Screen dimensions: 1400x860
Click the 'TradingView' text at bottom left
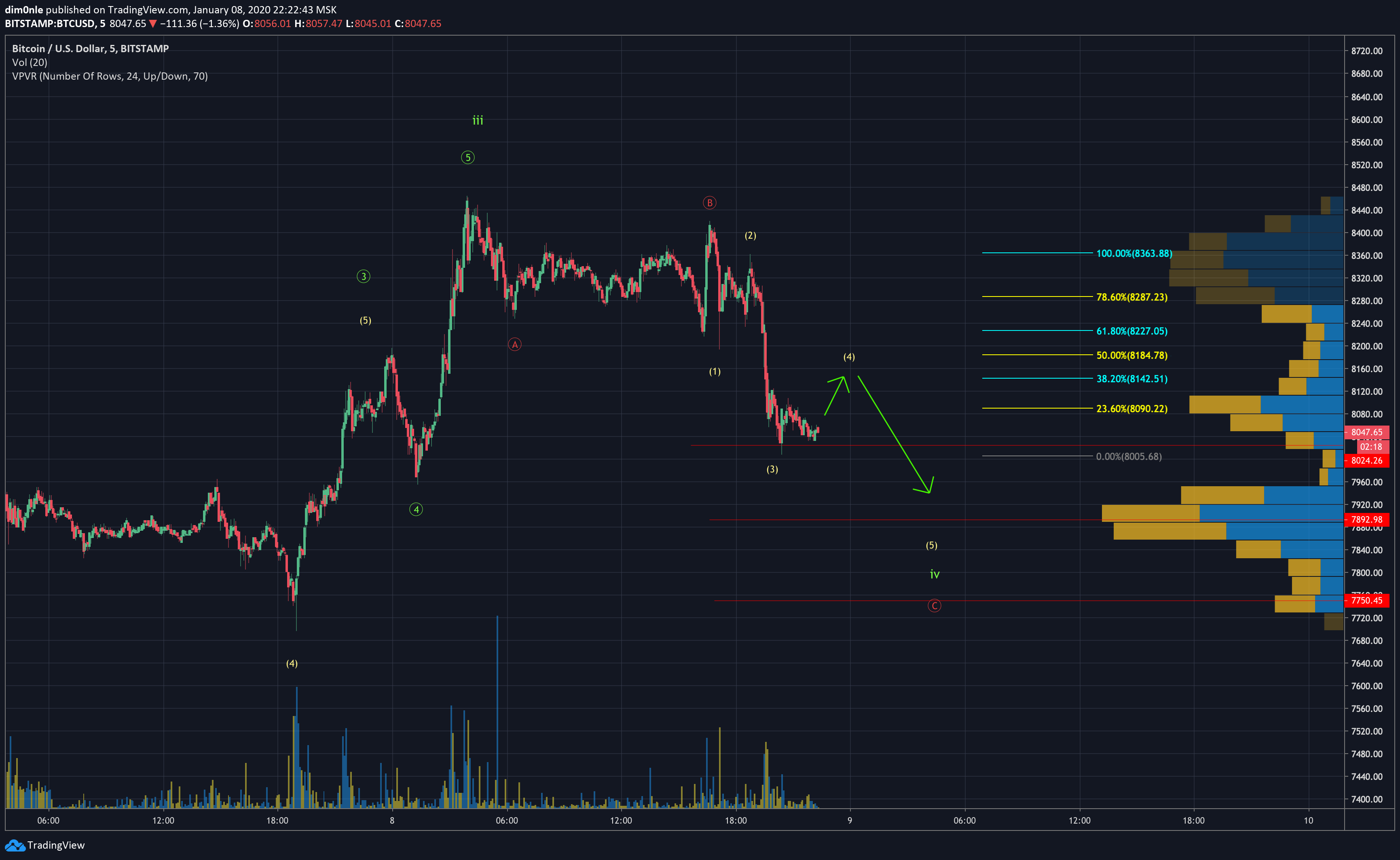tap(56, 845)
